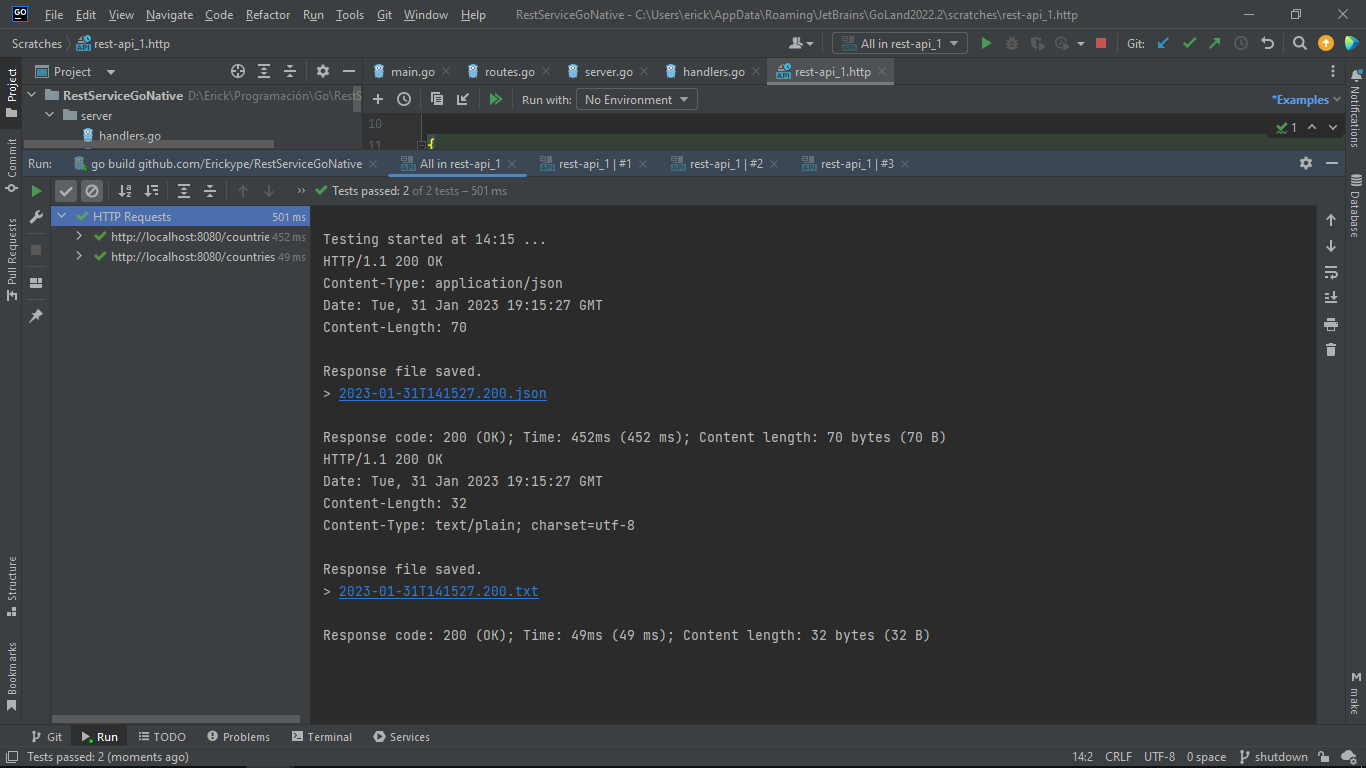The height and width of the screenshot is (768, 1366).
Task: Toggle the Commit tool window stripe
Action: pyautogui.click(x=12, y=164)
